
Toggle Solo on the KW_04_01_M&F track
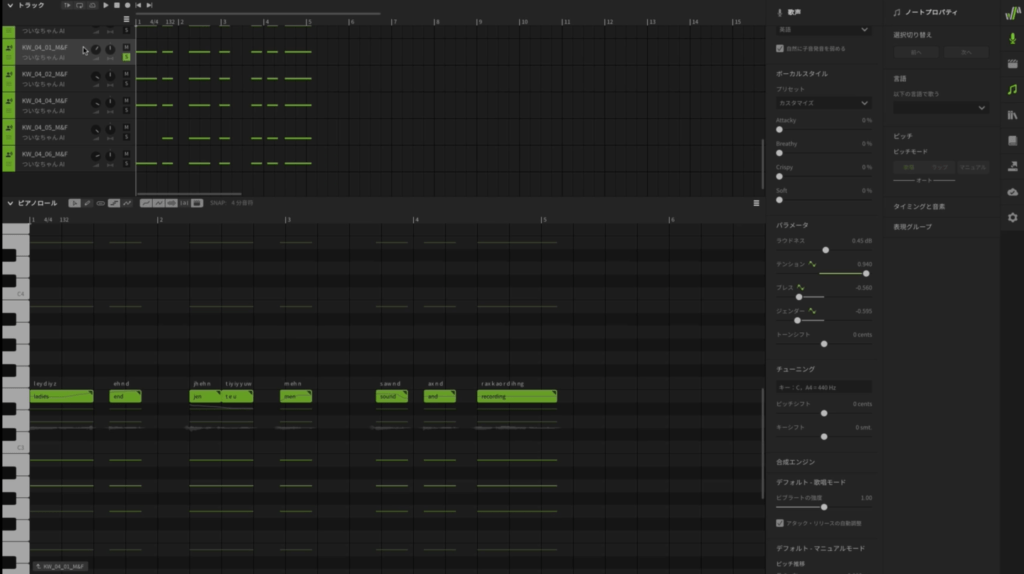pos(127,57)
